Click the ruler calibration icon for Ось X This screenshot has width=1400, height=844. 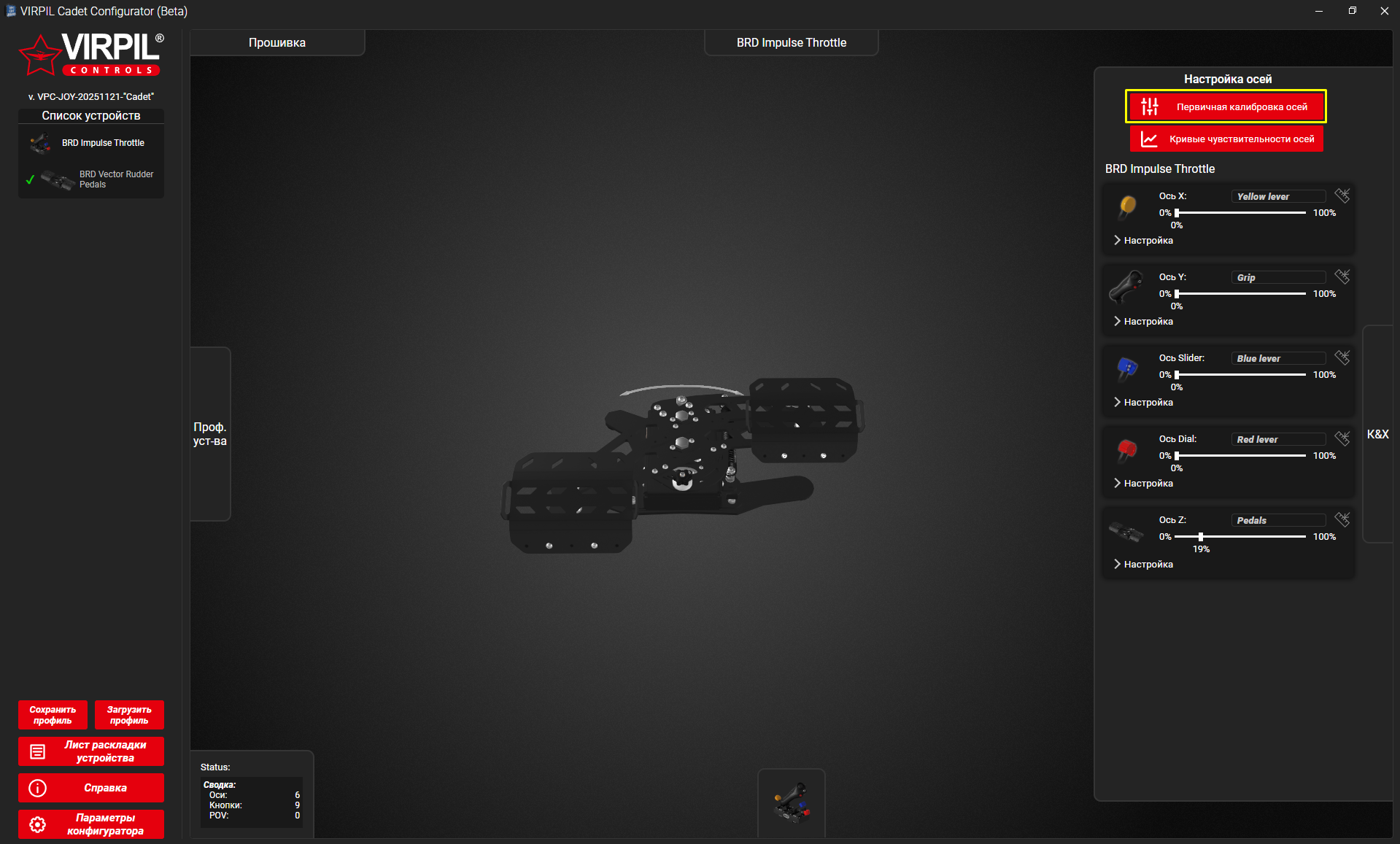1342,195
